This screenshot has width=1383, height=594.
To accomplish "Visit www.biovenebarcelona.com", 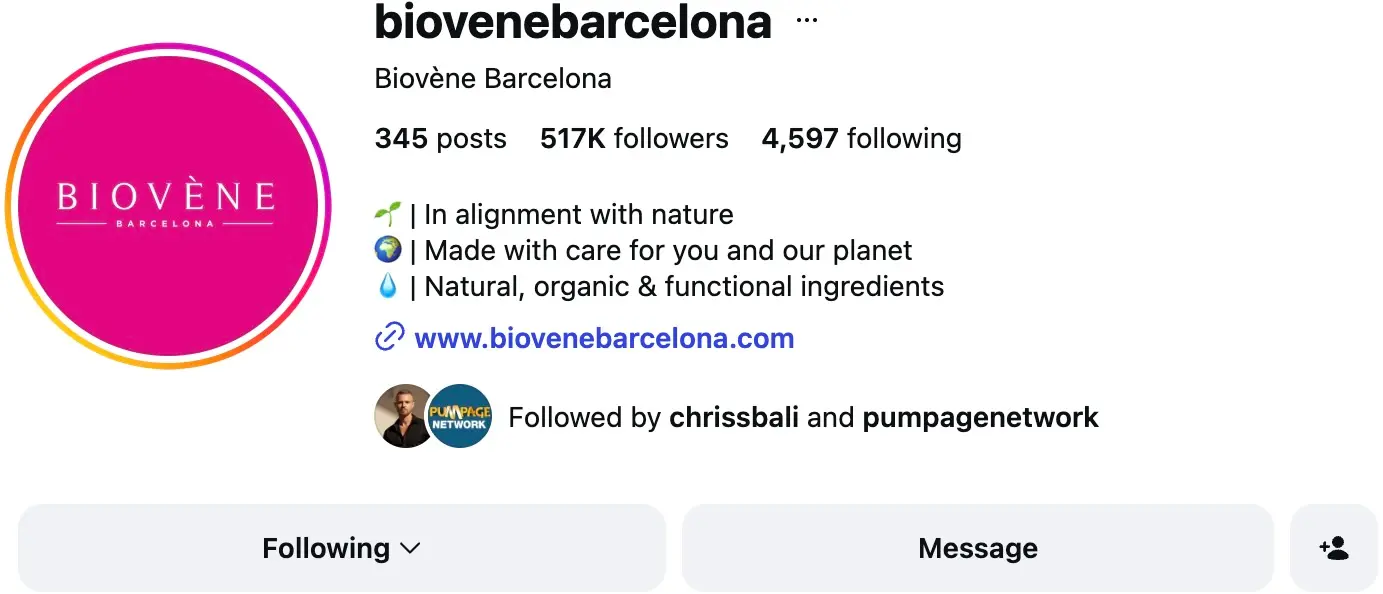I will point(603,339).
